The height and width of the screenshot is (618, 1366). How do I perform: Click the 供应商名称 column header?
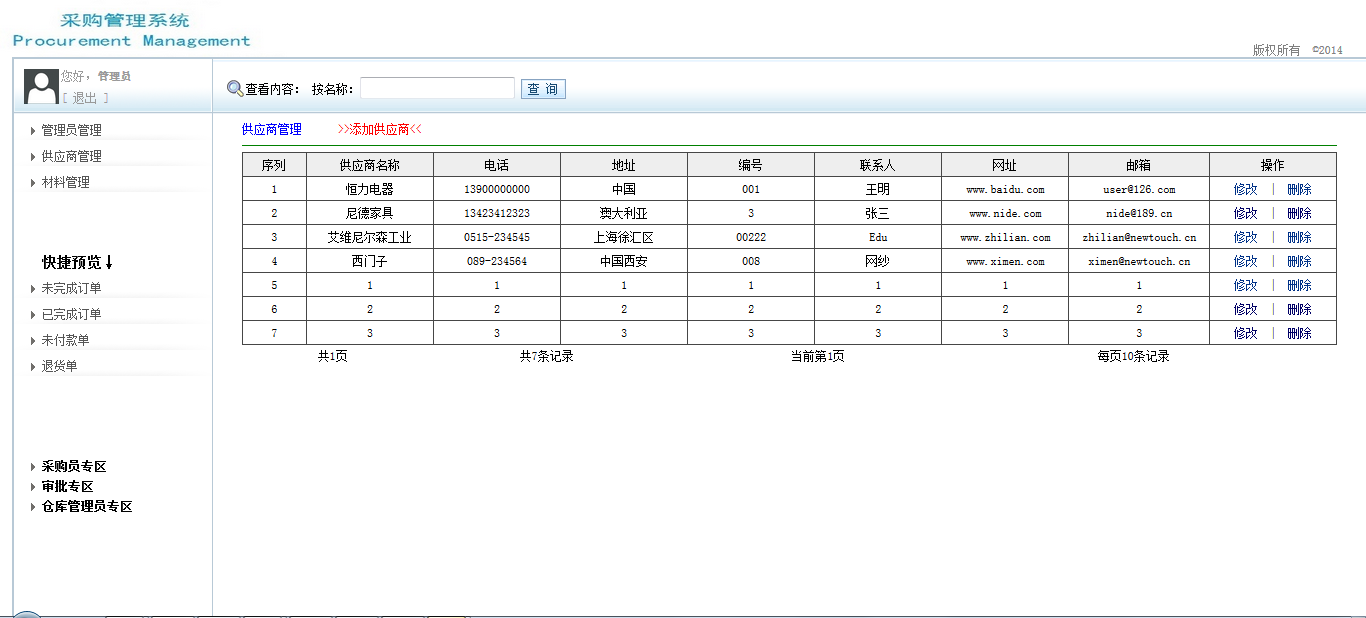point(370,165)
